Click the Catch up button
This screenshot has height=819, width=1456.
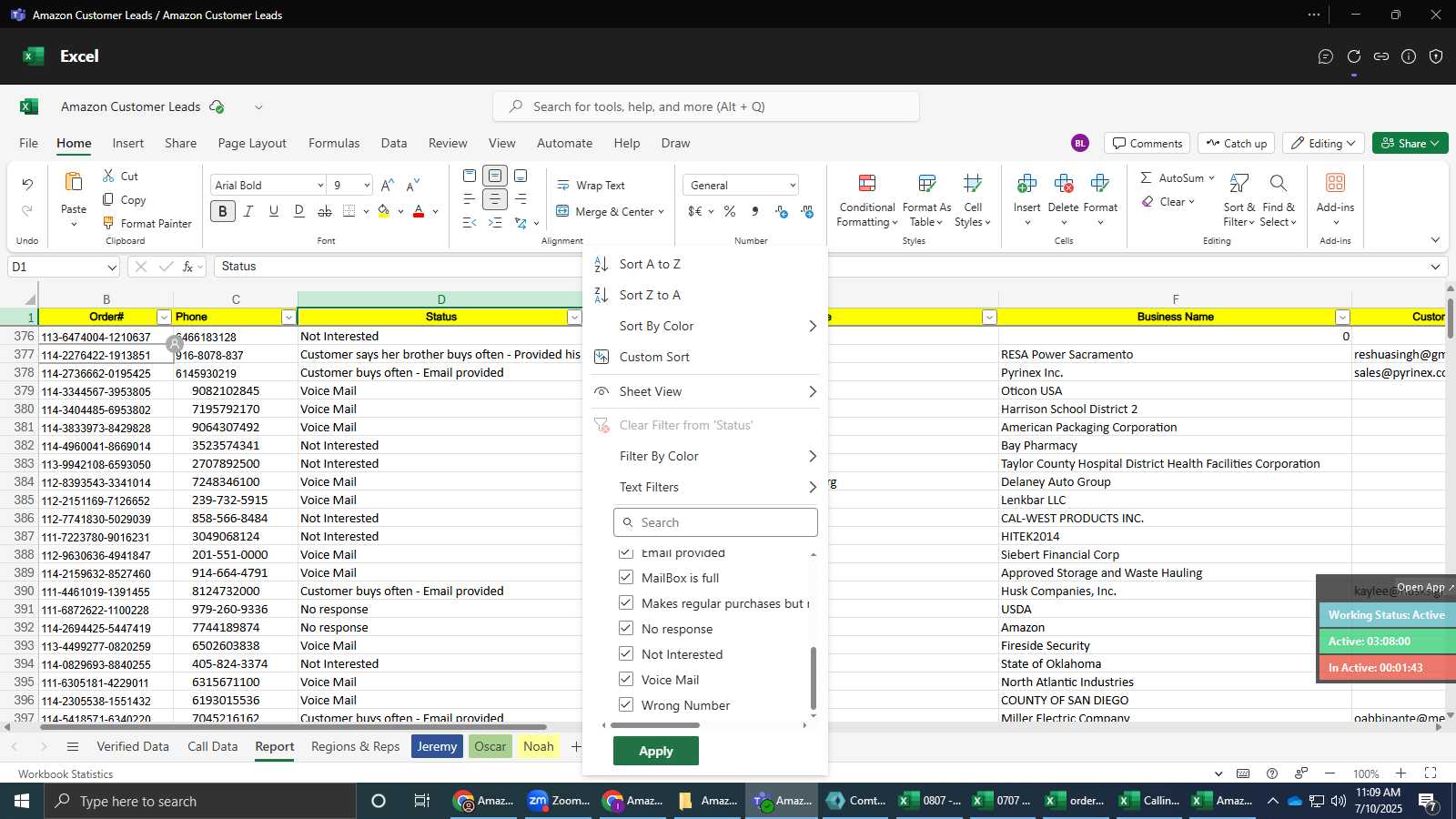(1236, 143)
